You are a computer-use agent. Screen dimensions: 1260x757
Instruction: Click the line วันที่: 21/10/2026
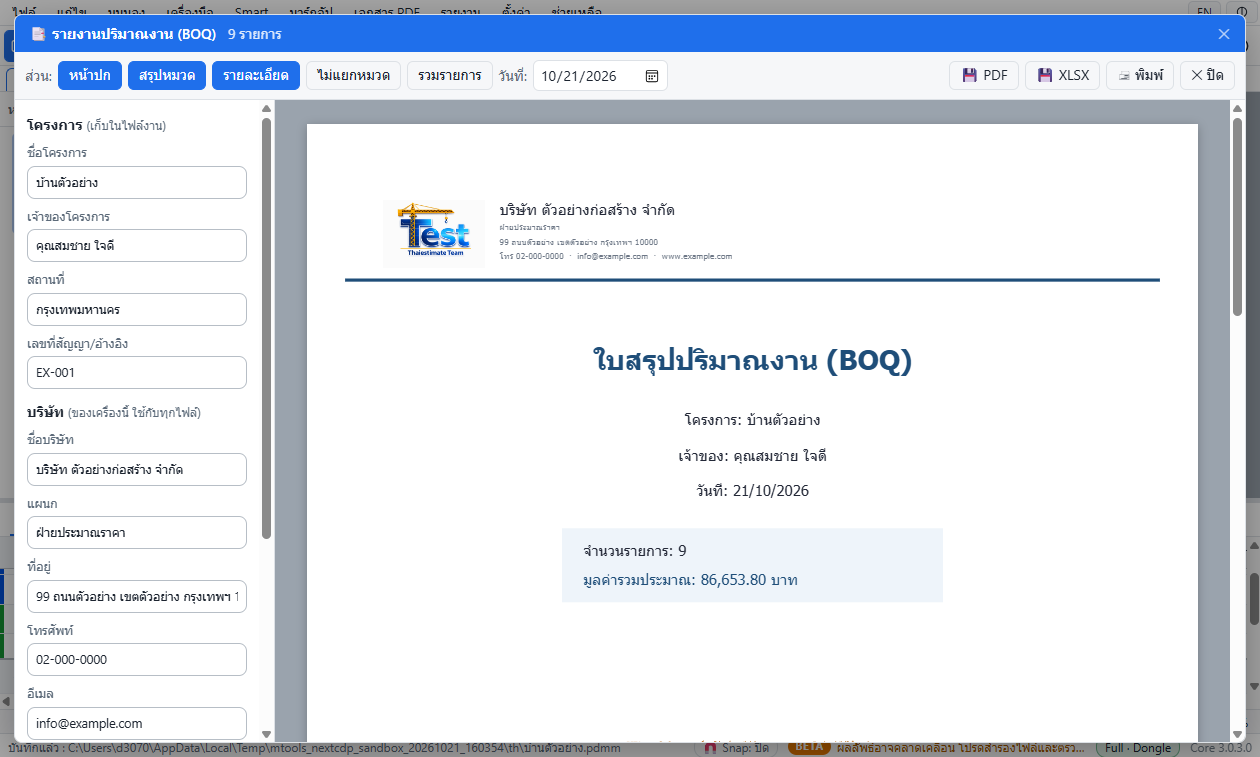tap(752, 491)
